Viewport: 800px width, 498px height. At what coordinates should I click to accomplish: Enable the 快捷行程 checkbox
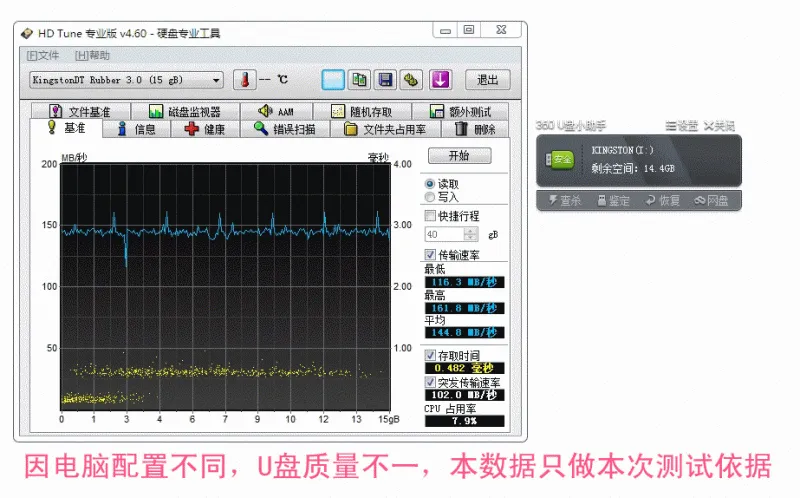coord(430,215)
